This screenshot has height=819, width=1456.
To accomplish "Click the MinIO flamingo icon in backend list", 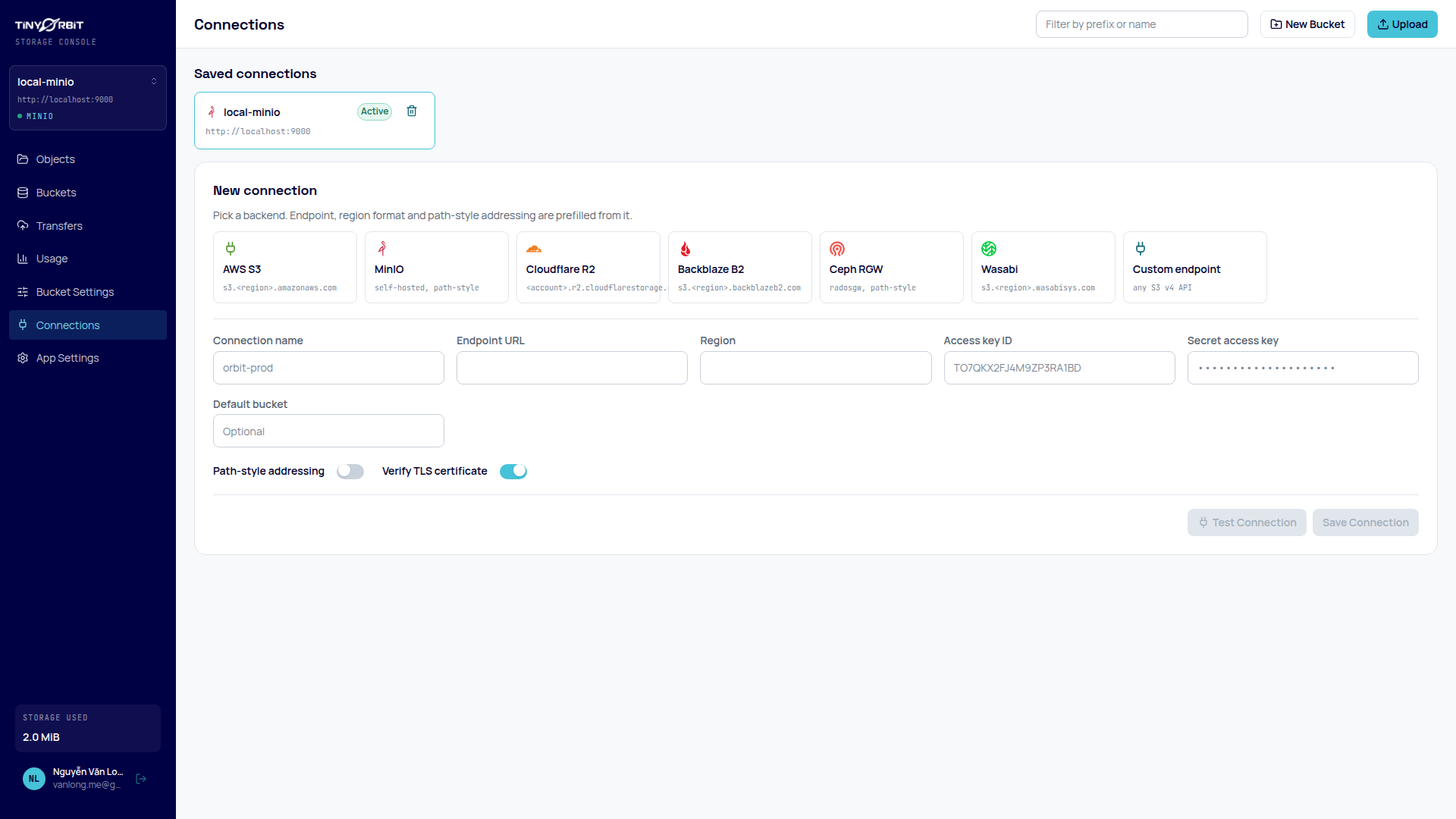I will pyautogui.click(x=382, y=249).
